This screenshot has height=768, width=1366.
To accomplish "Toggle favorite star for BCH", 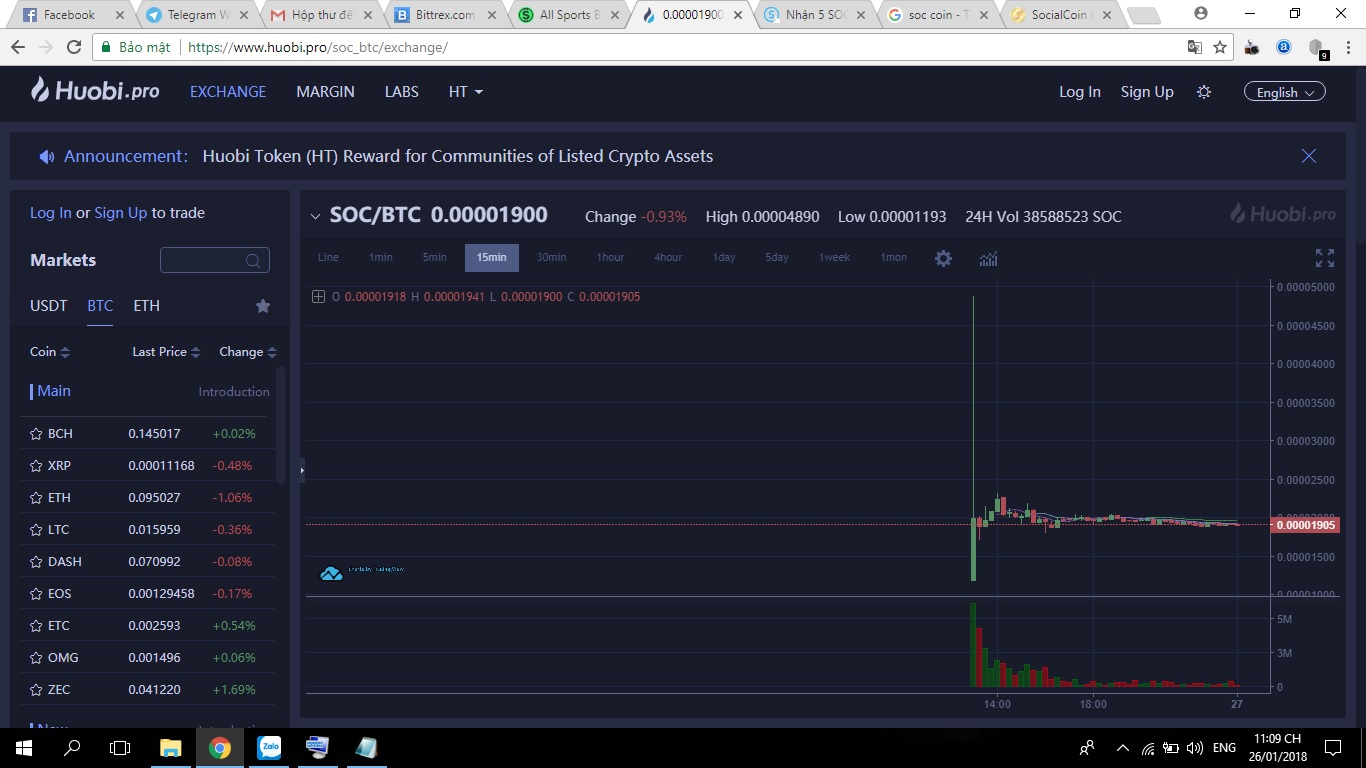I will point(36,434).
